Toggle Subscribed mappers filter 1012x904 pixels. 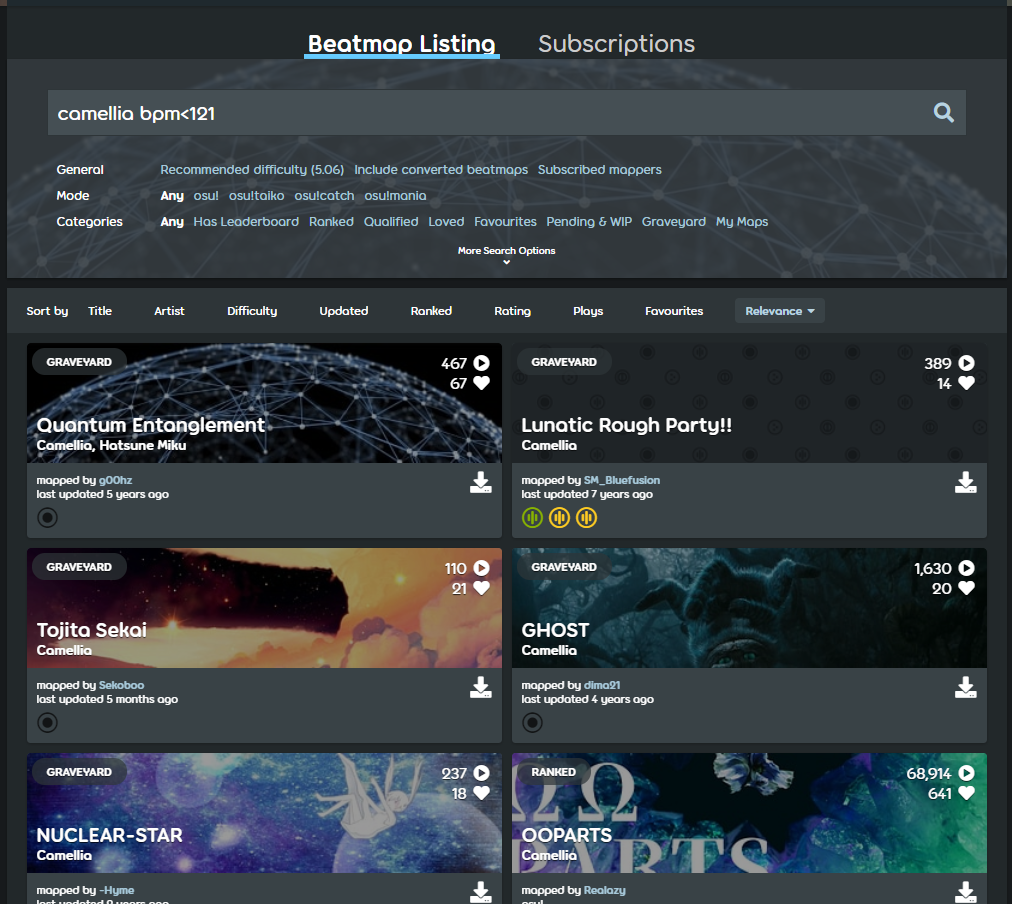600,170
